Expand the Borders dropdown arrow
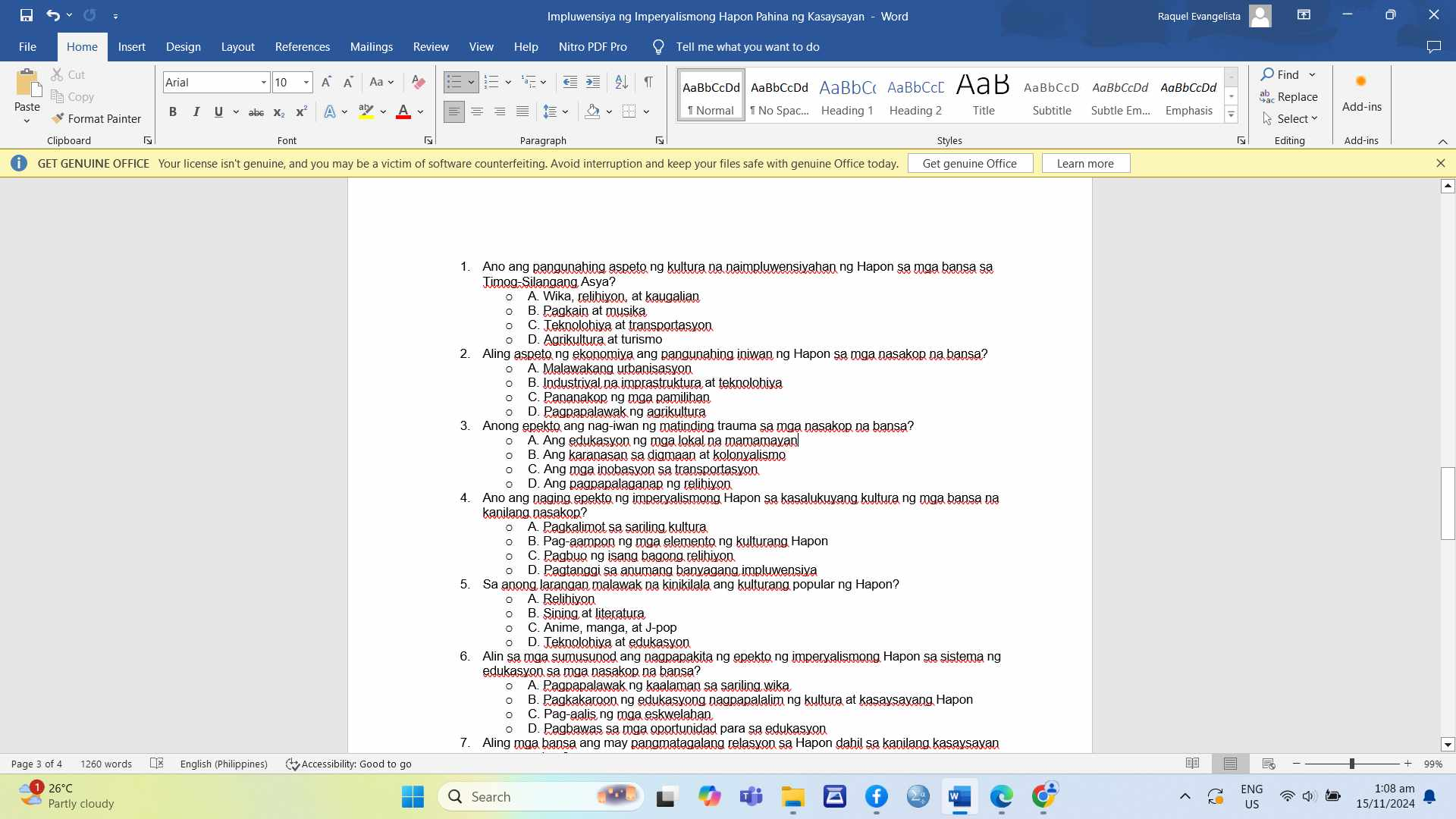The image size is (1456, 819). point(646,112)
